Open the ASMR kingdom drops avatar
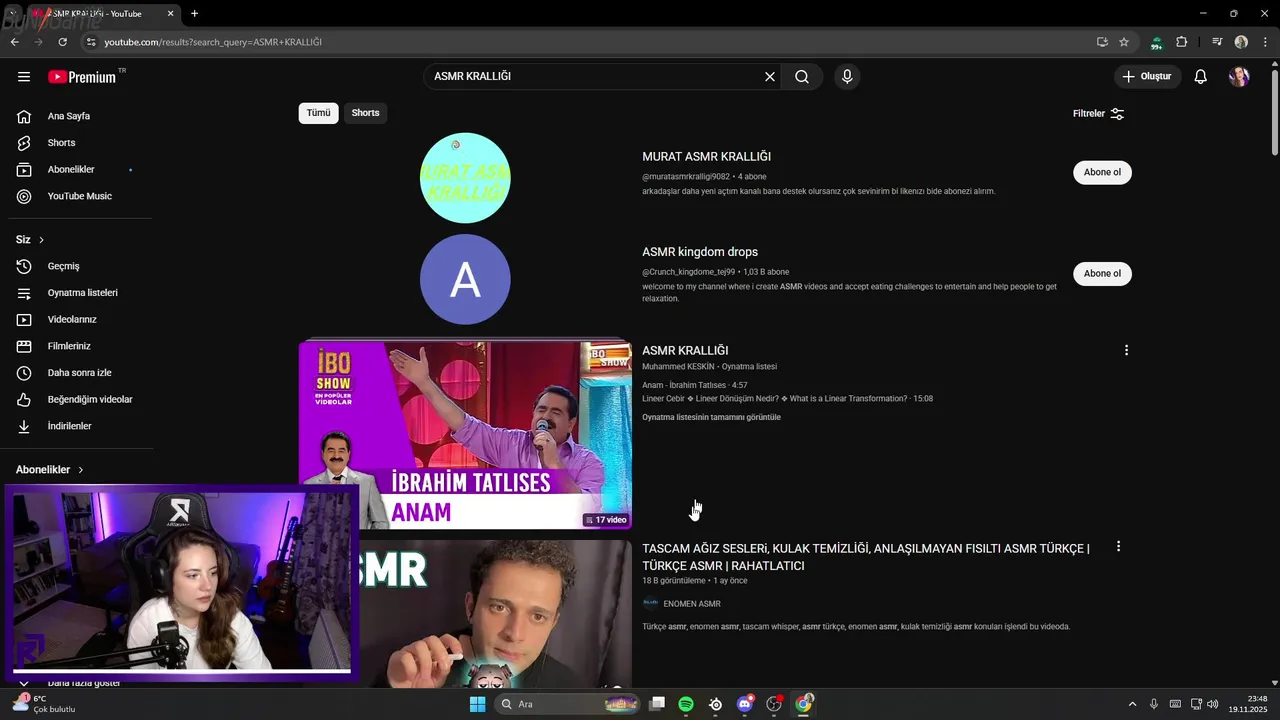 (x=465, y=280)
